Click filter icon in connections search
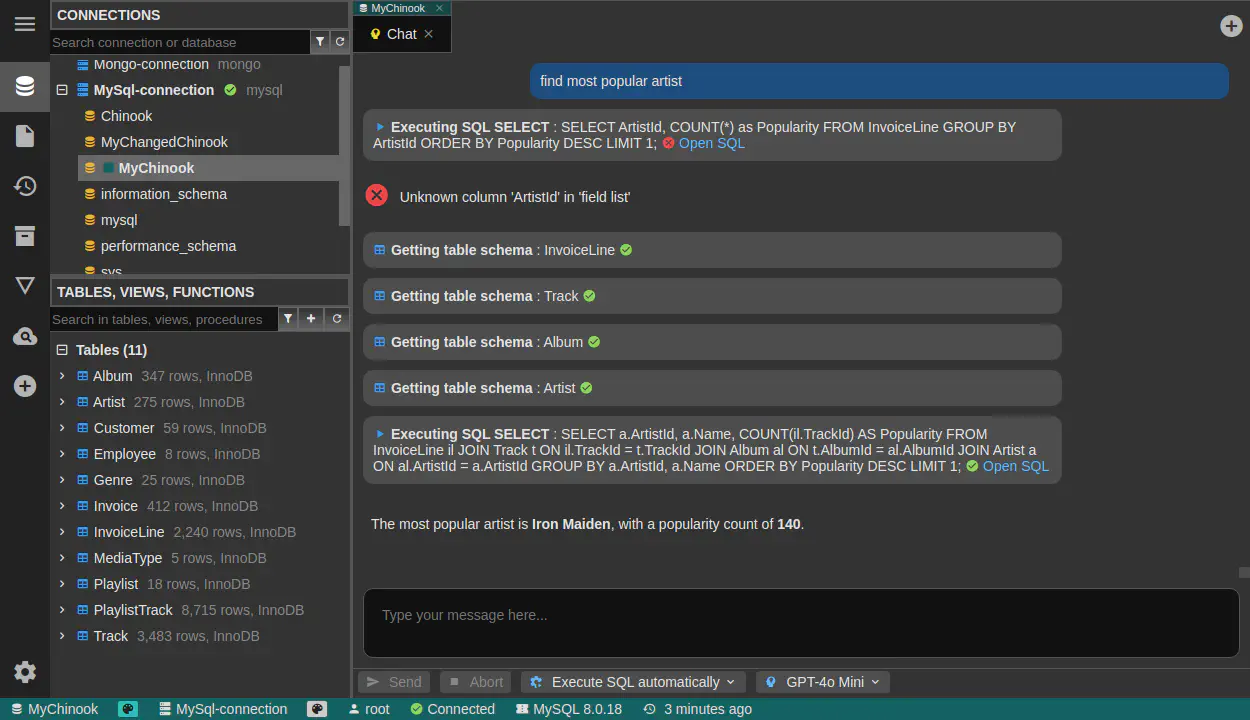This screenshot has width=1250, height=720. 320,42
